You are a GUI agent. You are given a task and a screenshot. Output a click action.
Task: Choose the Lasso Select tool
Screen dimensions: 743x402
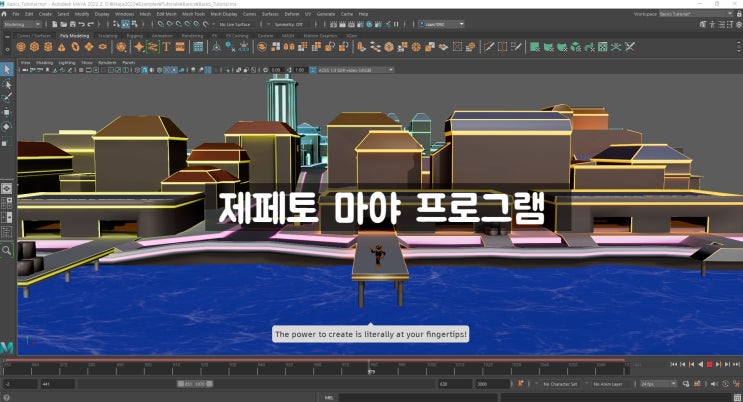(7, 84)
